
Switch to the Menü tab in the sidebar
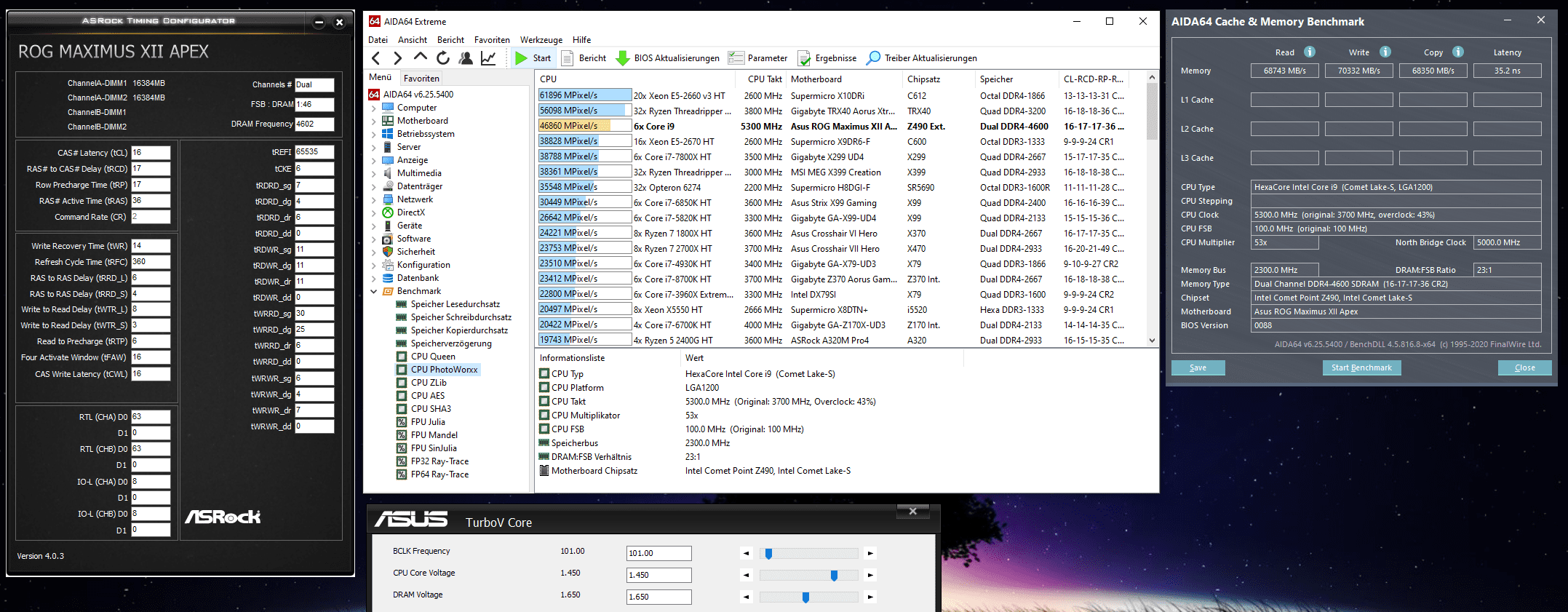[x=381, y=77]
